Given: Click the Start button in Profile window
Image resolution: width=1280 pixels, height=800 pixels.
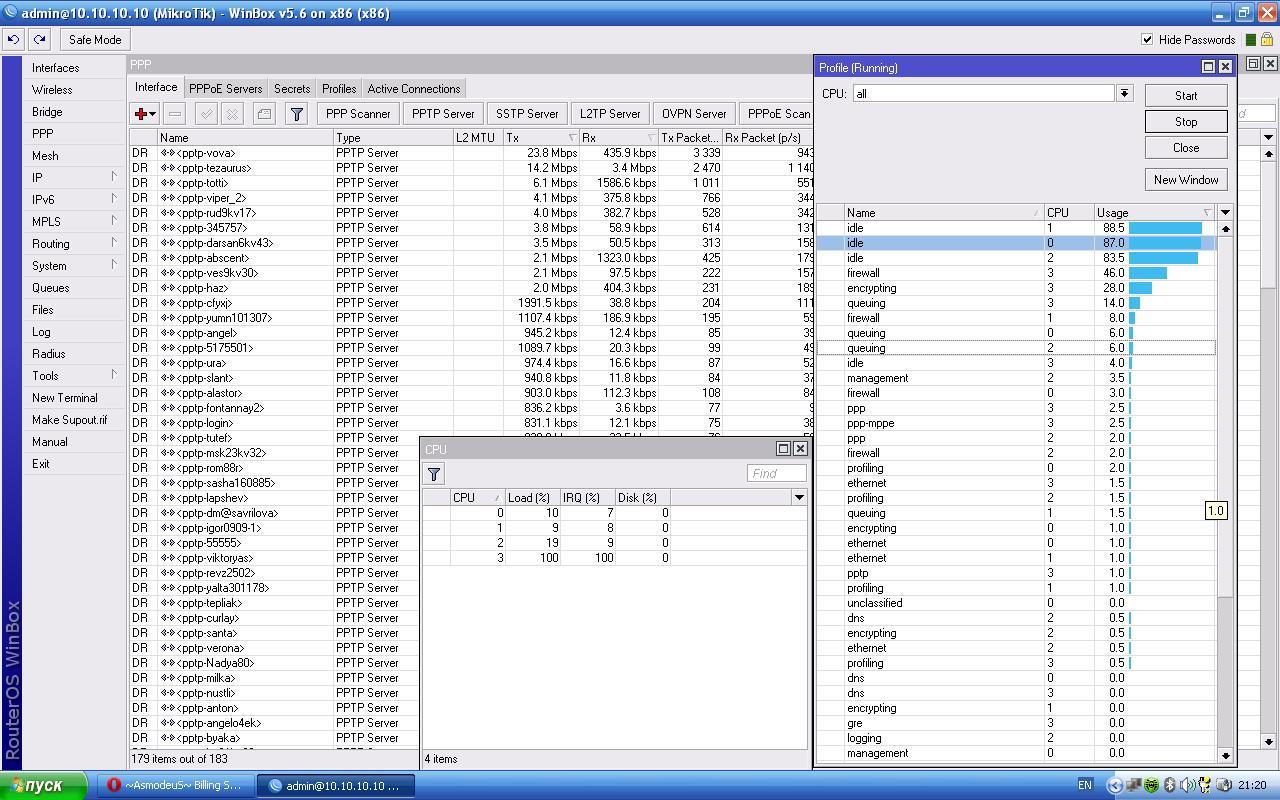Looking at the screenshot, I should [x=1186, y=96].
